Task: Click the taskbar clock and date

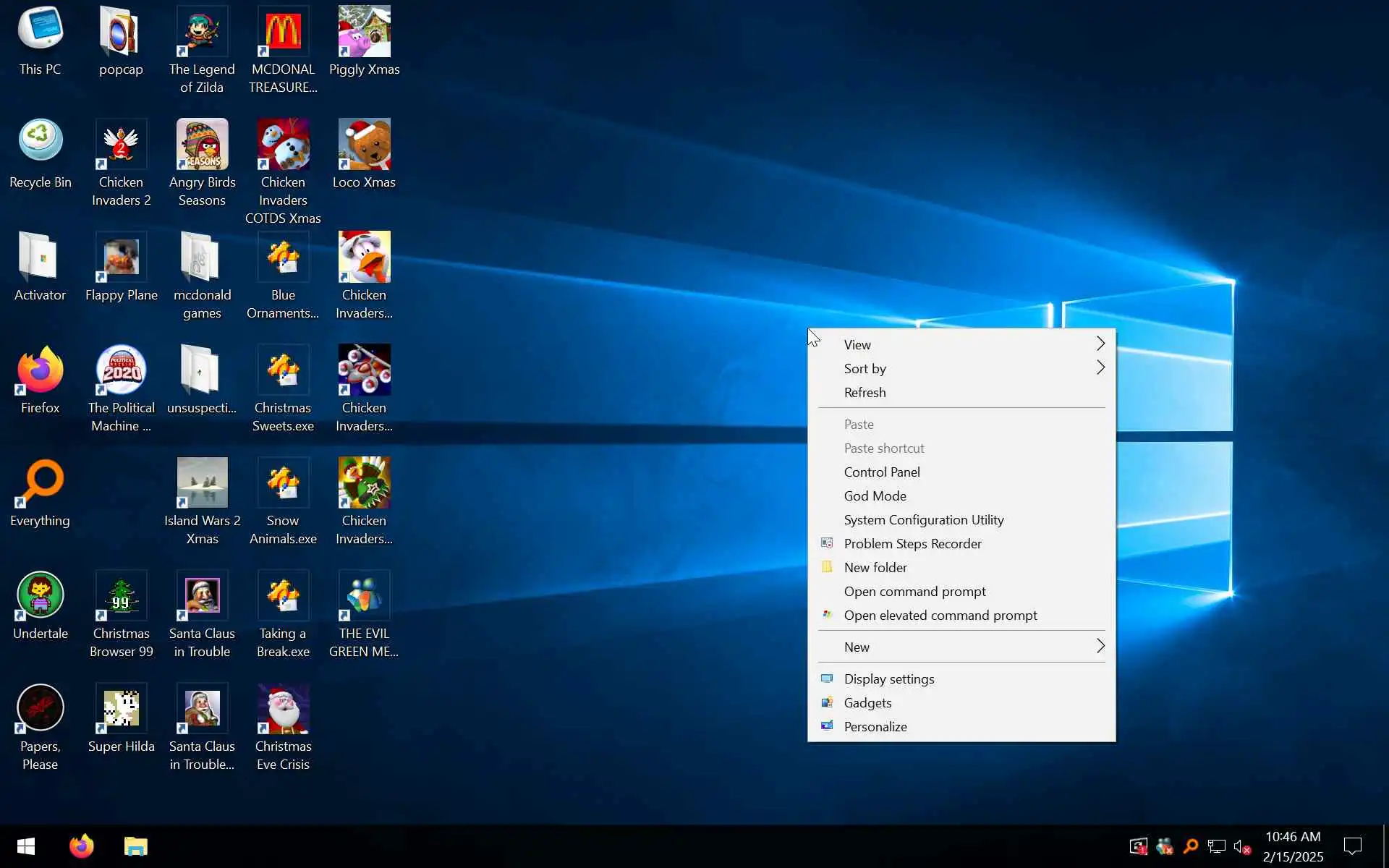Action: click(x=1293, y=846)
